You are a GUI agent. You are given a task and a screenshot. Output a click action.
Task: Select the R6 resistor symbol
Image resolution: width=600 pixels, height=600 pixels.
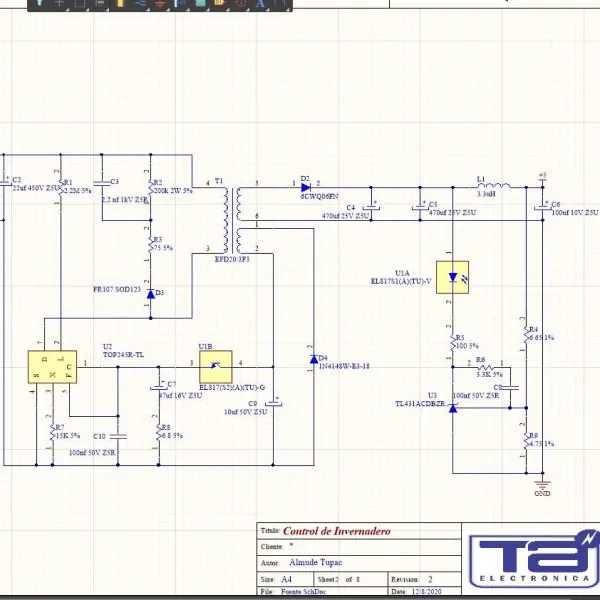pos(486,367)
